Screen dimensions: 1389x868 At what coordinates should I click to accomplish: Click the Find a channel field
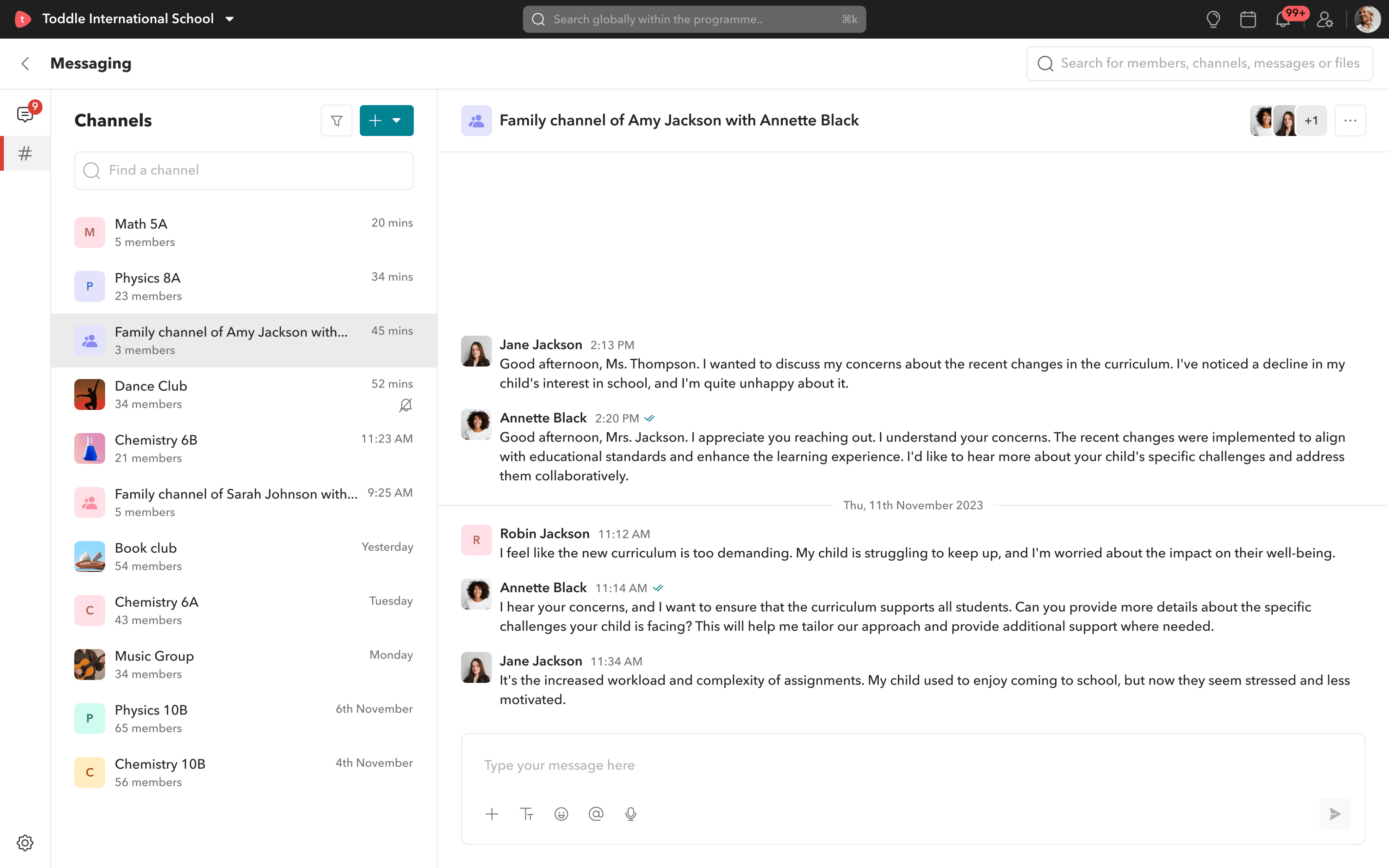point(243,171)
